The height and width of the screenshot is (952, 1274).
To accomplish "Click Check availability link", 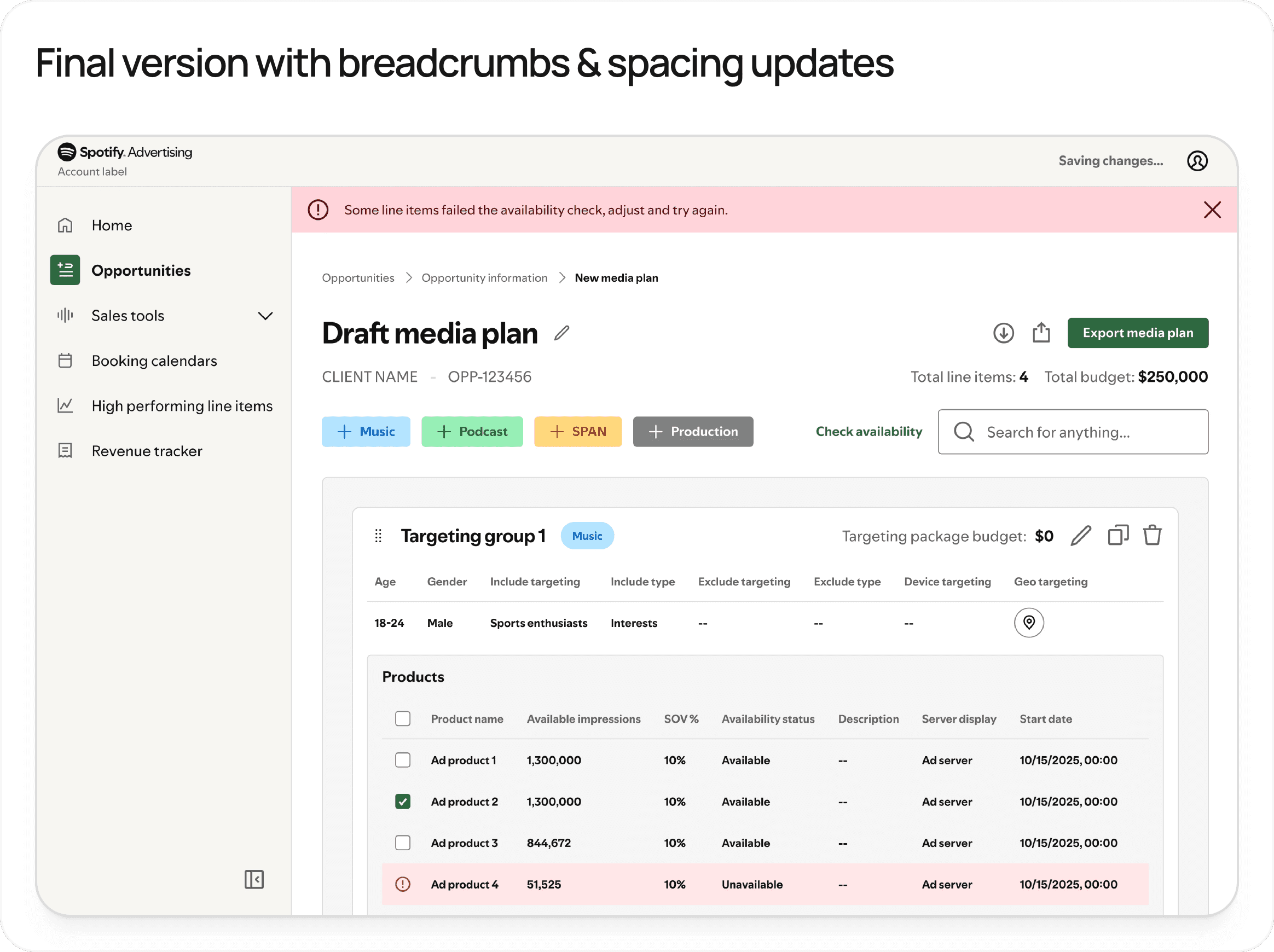I will [x=868, y=431].
